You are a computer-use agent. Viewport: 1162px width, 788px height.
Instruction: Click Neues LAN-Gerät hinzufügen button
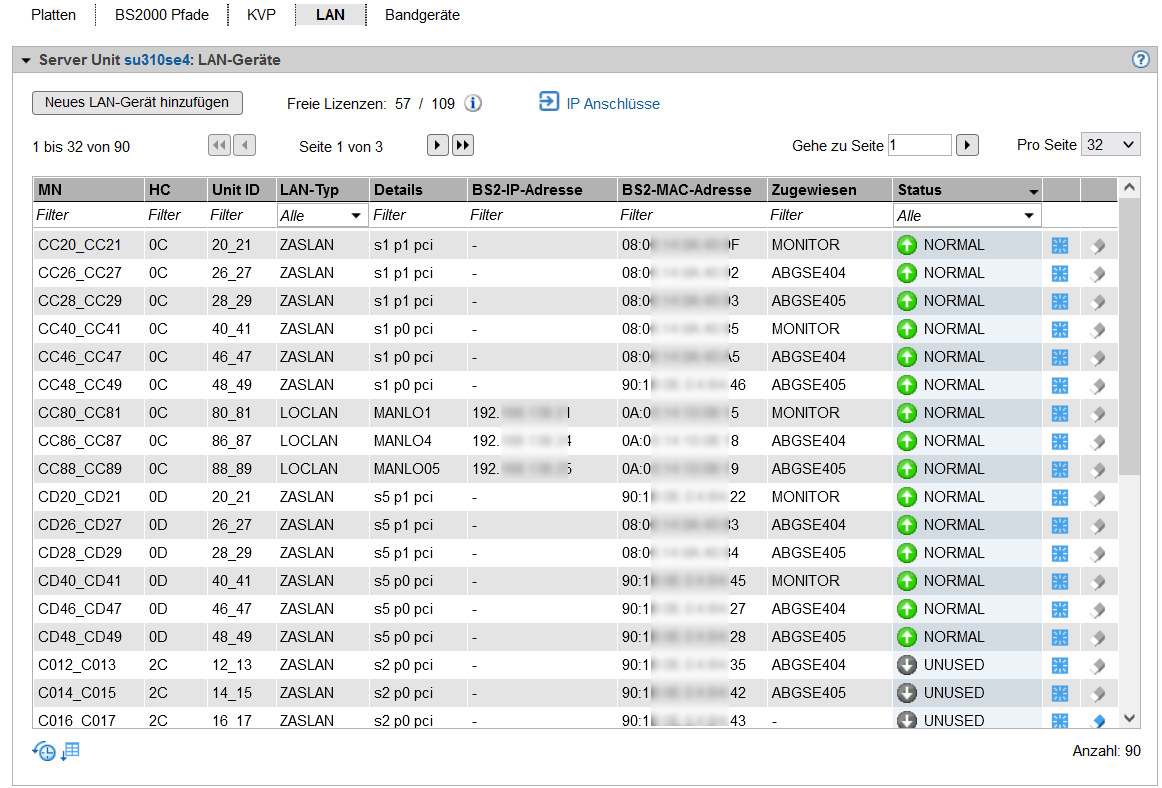(x=137, y=102)
